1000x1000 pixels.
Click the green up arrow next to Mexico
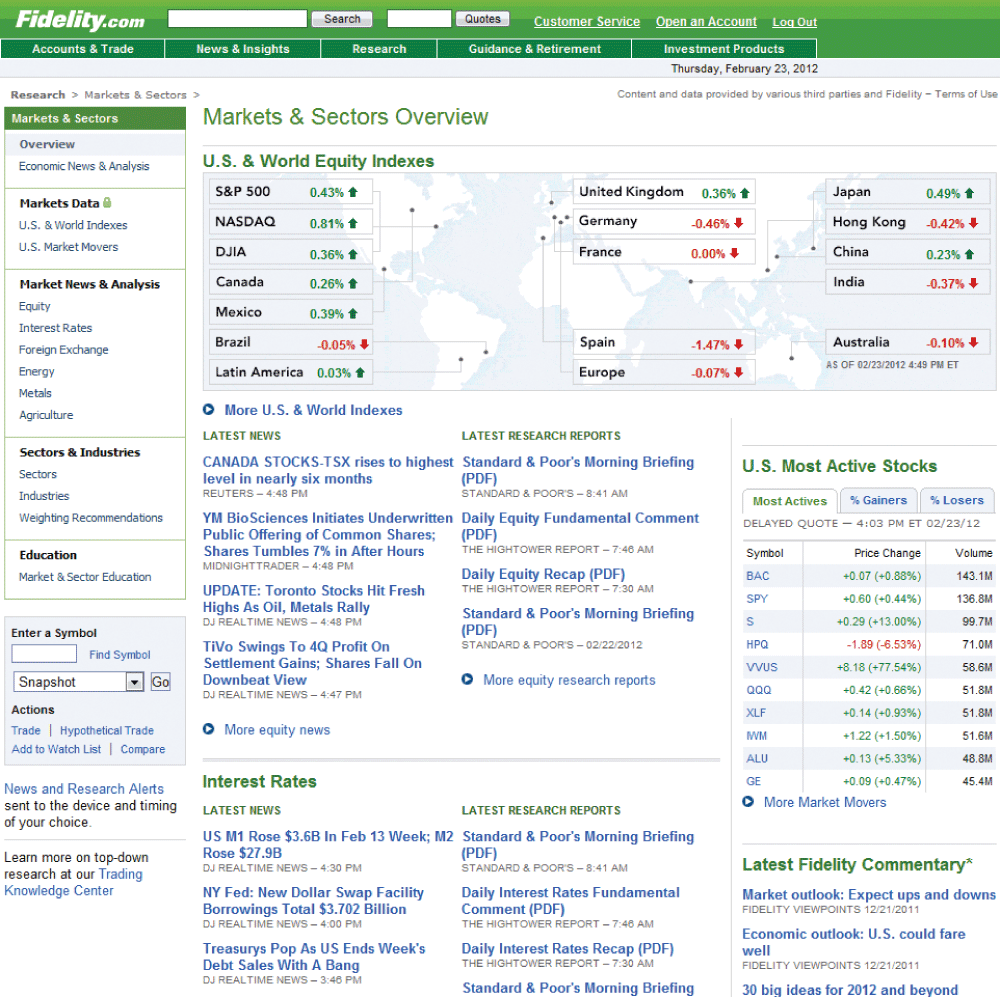tap(353, 314)
